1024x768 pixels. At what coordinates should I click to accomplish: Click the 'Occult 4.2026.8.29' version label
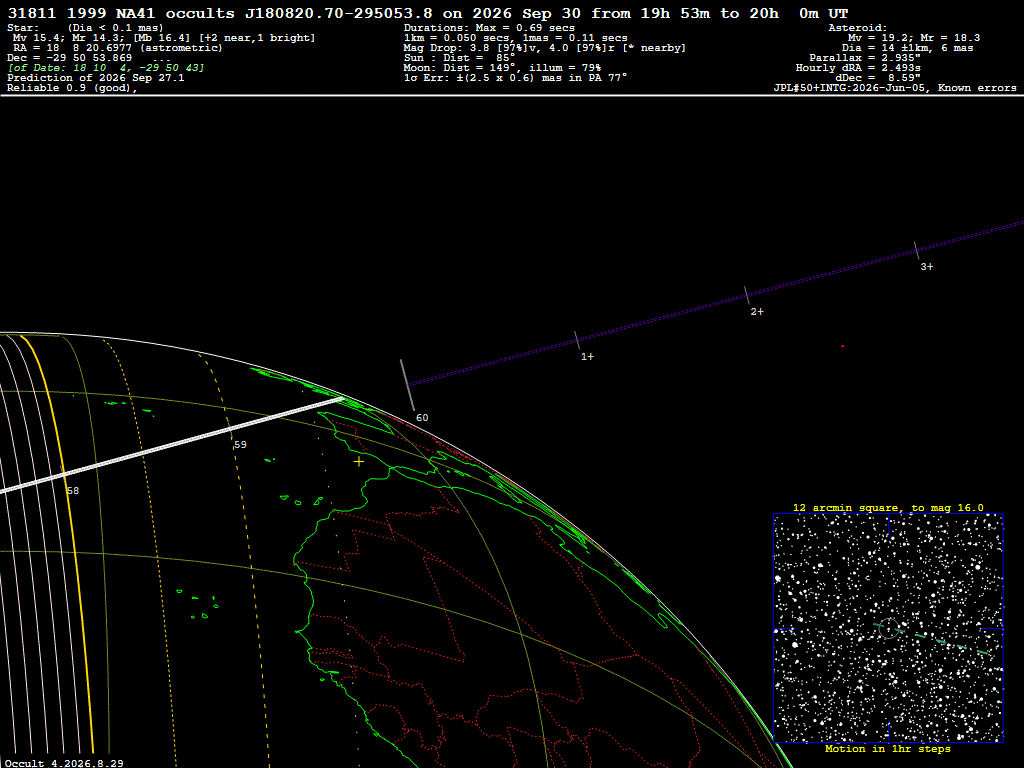pyautogui.click(x=64, y=763)
